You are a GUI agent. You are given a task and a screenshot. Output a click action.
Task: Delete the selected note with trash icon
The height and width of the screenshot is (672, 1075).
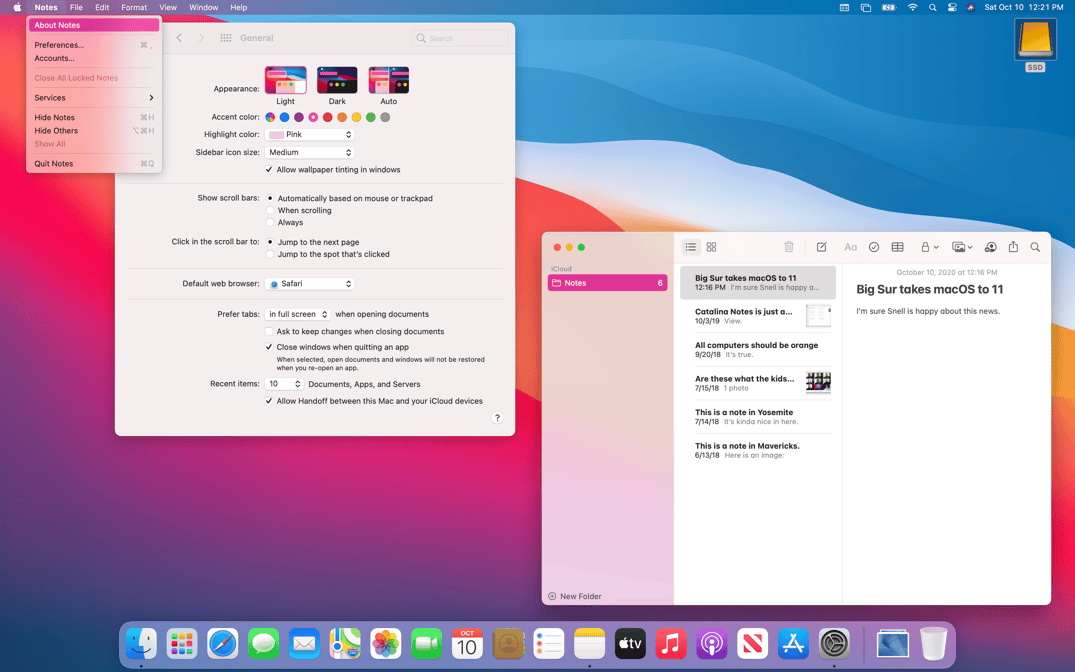click(x=788, y=247)
